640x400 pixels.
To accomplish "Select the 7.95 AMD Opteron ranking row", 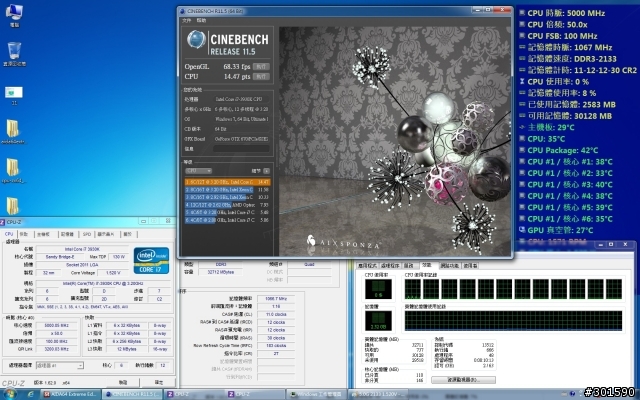I will (227, 205).
